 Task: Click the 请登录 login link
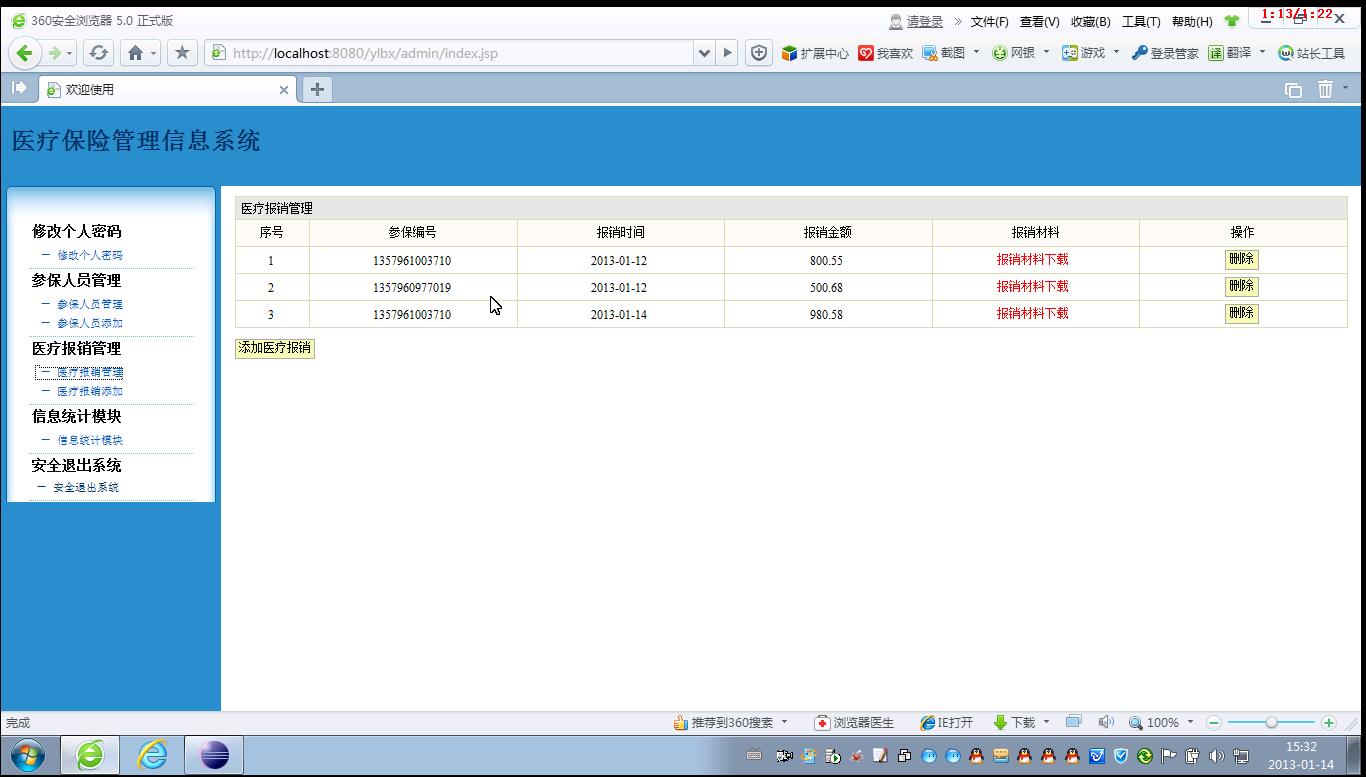[x=925, y=21]
